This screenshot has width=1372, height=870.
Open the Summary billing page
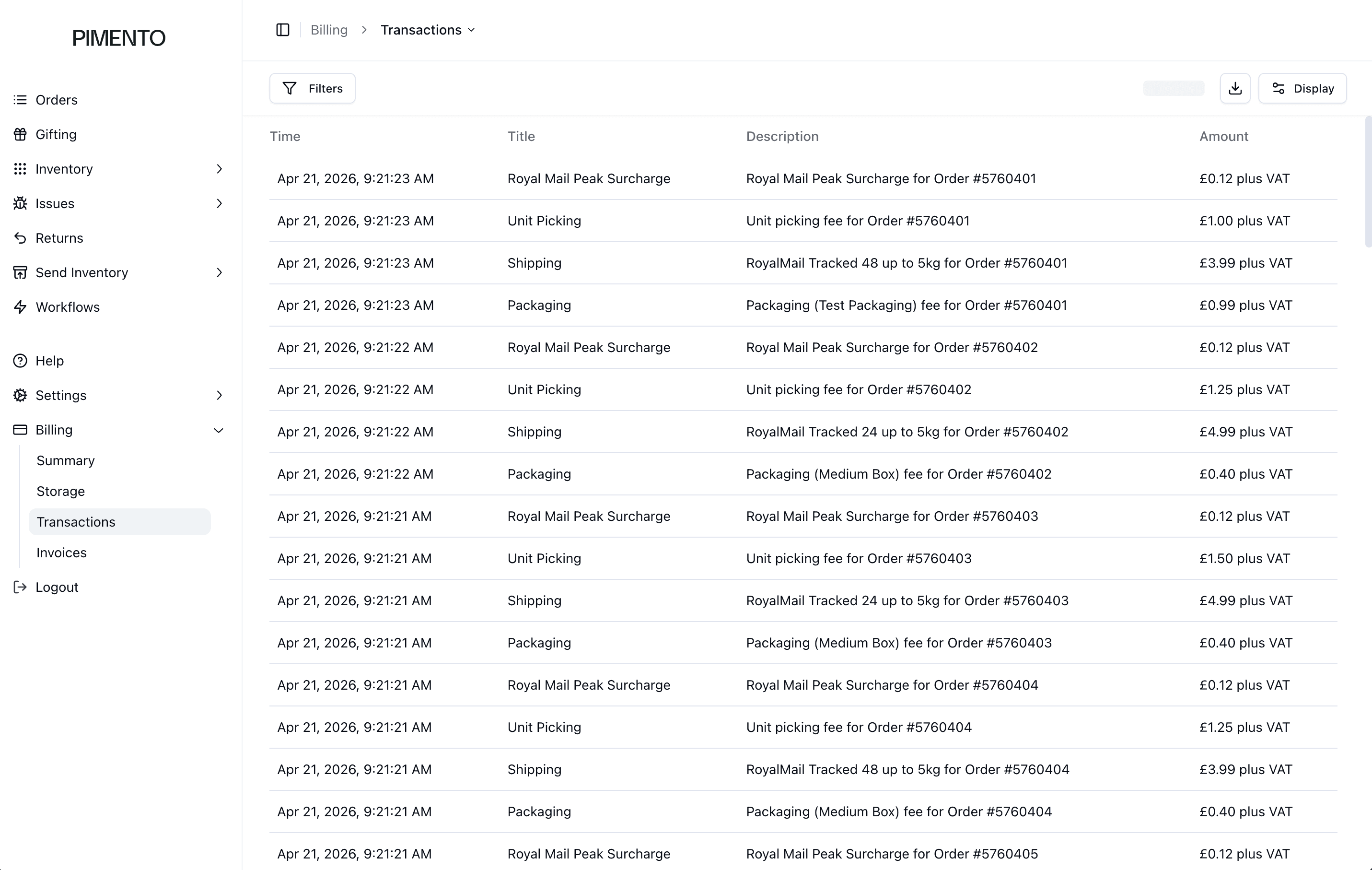pos(66,460)
